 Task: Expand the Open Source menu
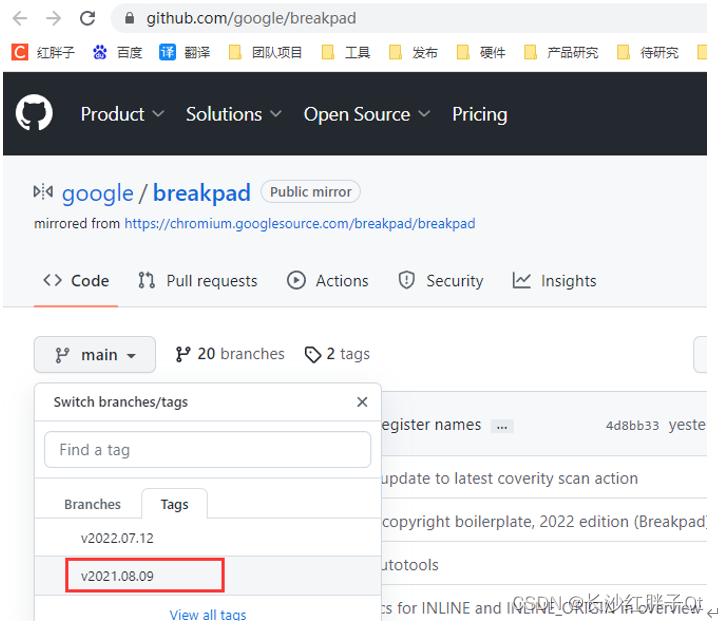click(367, 114)
